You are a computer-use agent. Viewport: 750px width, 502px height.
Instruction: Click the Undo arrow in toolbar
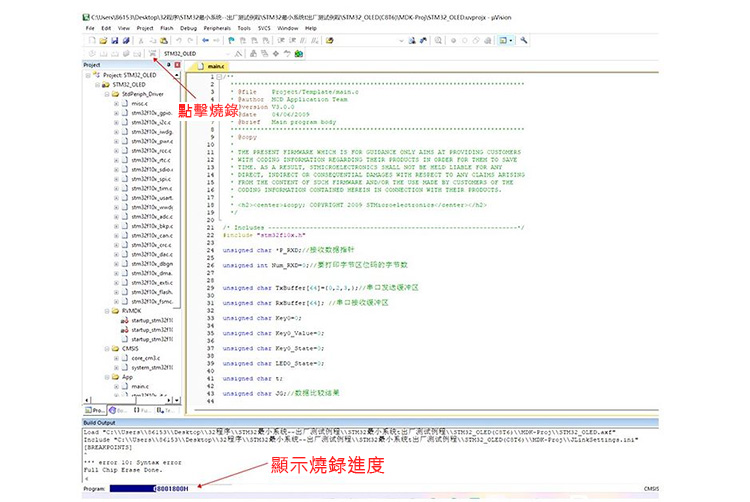[x=178, y=41]
